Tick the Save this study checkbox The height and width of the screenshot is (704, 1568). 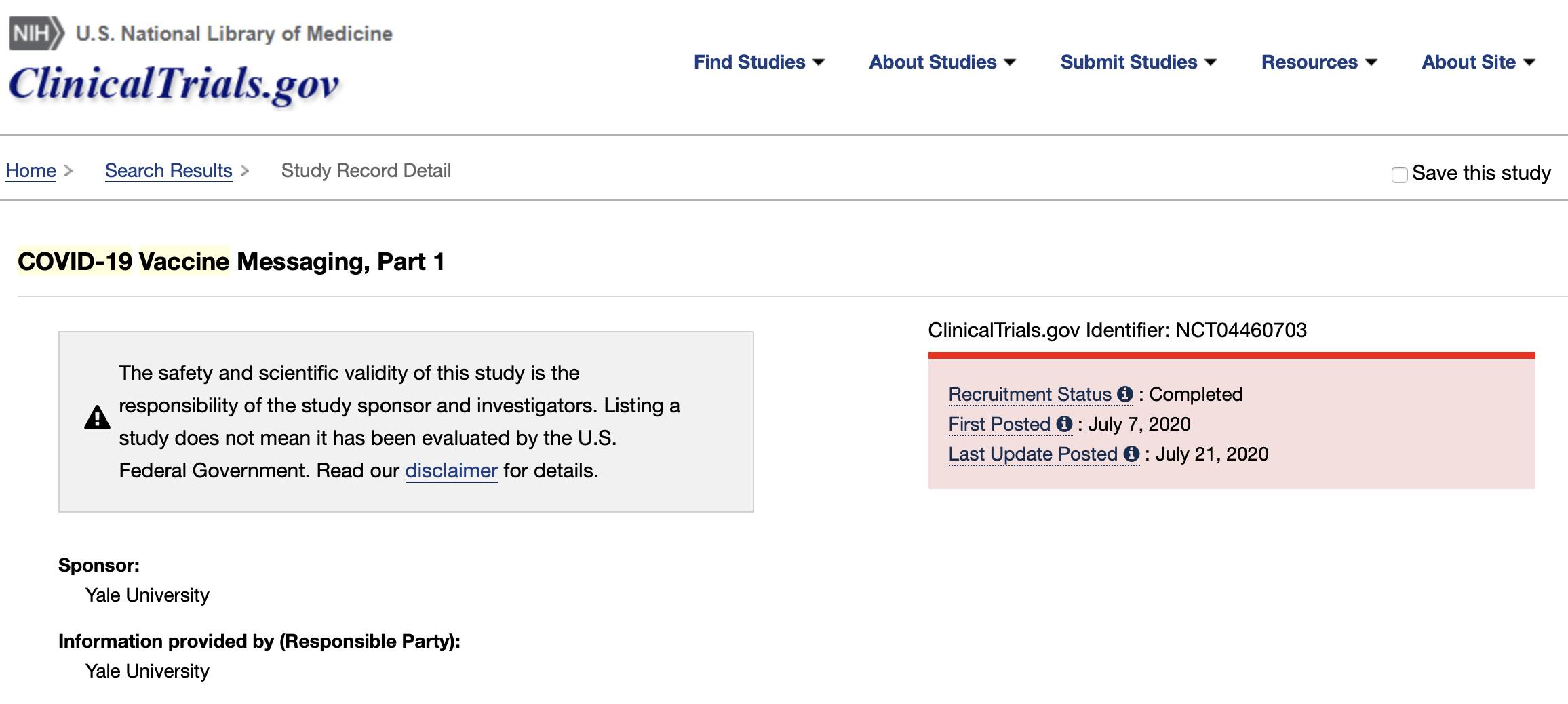[x=1399, y=174]
